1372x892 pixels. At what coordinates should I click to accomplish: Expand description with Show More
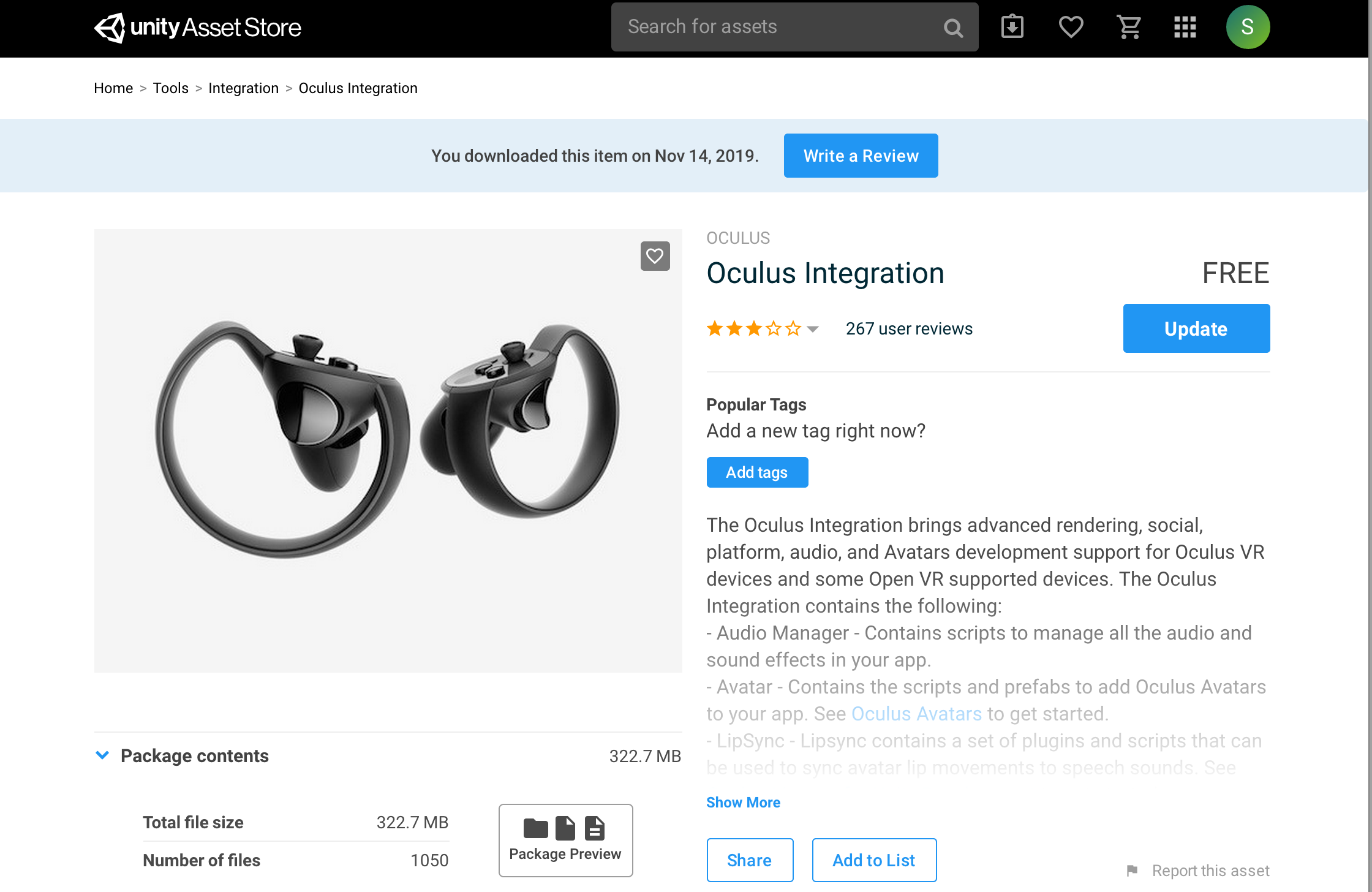(x=743, y=803)
